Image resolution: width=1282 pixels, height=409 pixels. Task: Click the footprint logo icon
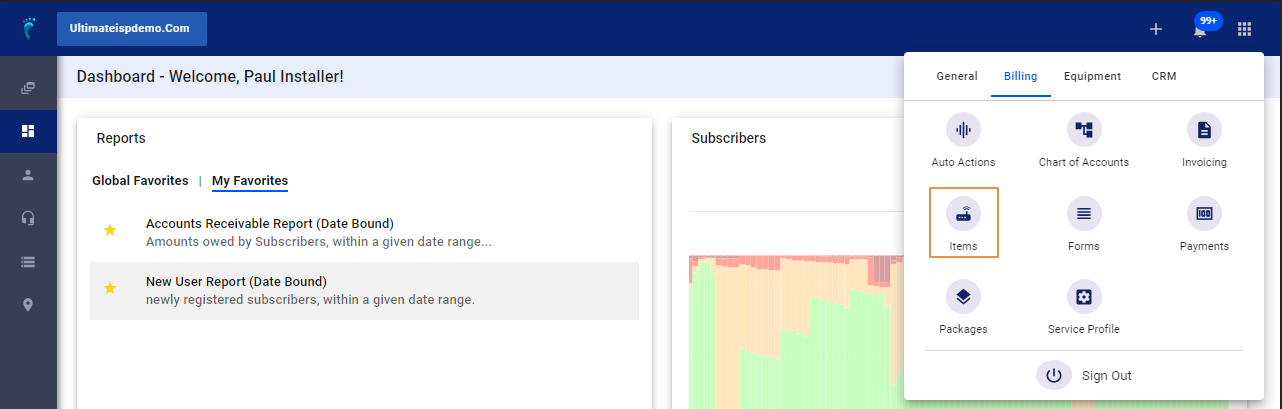[x=28, y=28]
